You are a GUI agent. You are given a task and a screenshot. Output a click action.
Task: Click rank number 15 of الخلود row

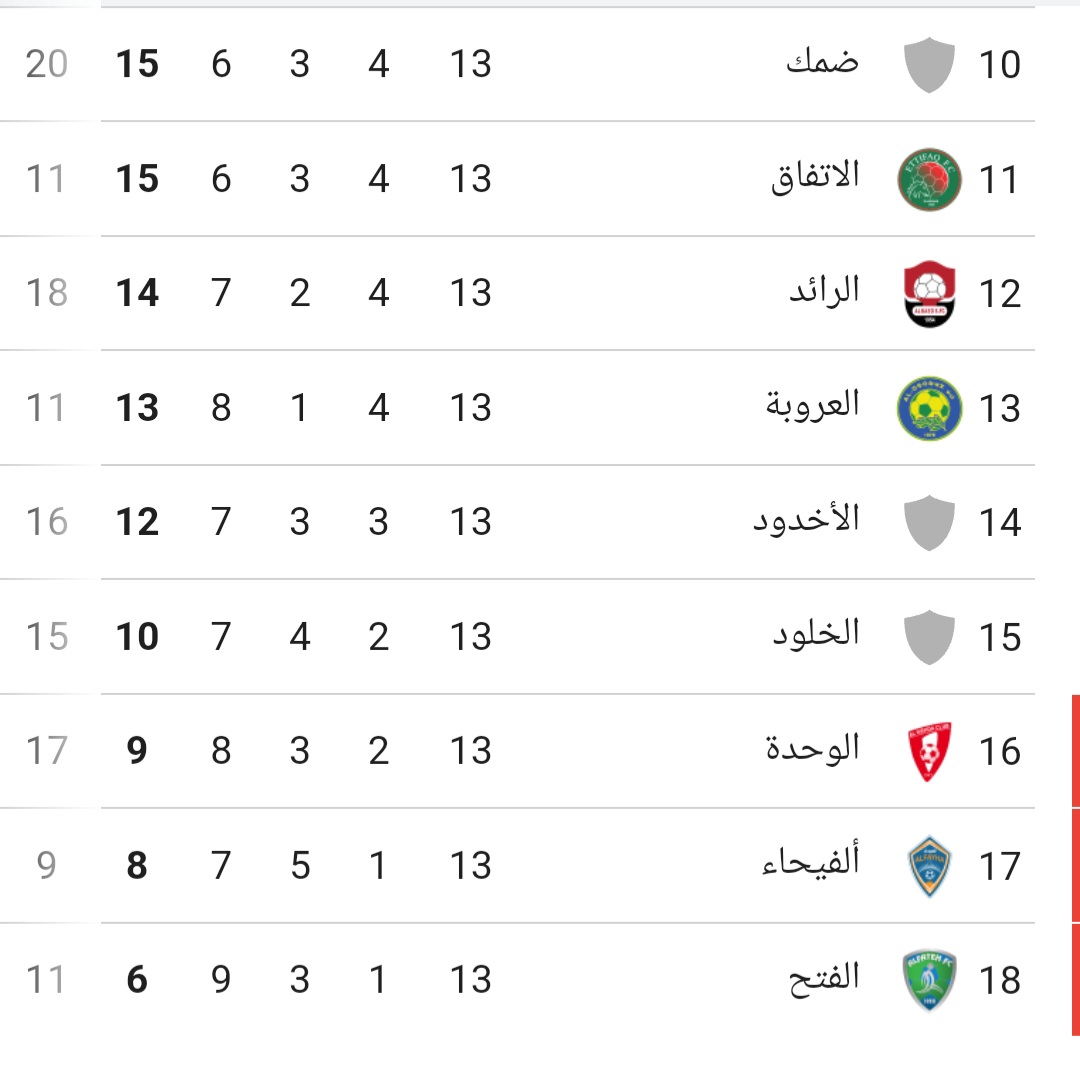click(999, 637)
